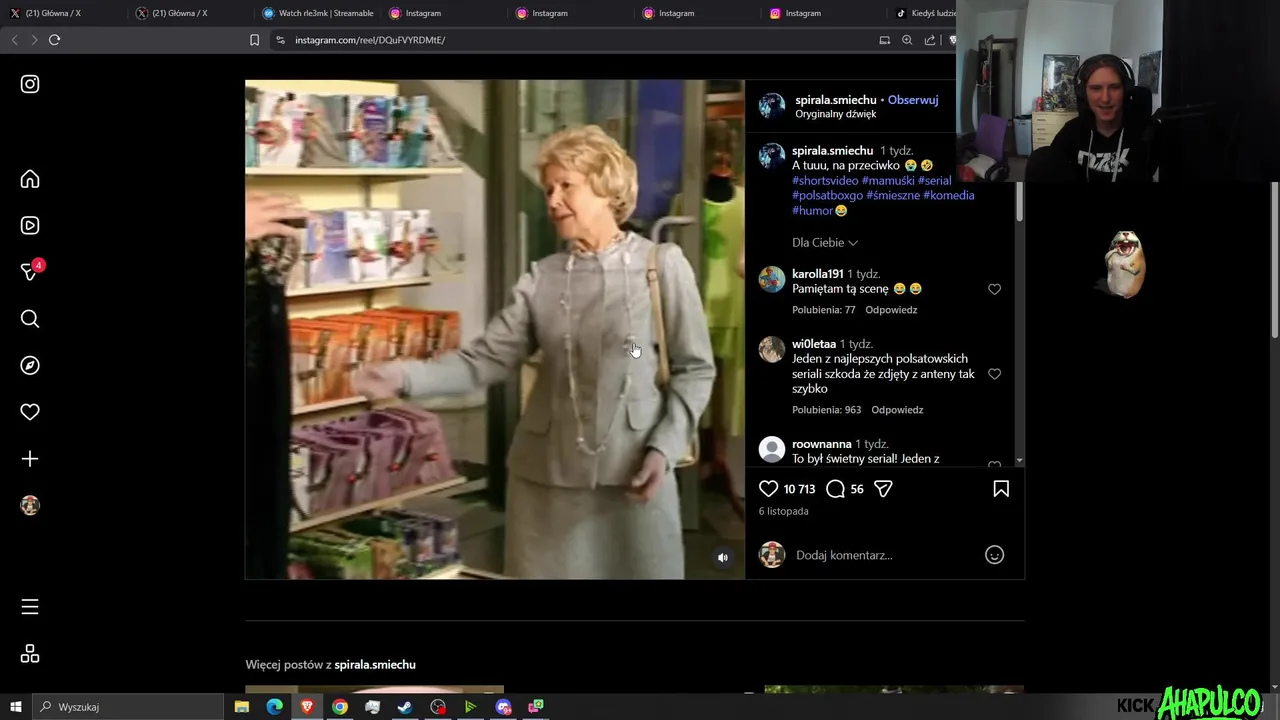The height and width of the screenshot is (720, 1280).
Task: Open the #shortsvideo hashtag
Action: coord(825,181)
